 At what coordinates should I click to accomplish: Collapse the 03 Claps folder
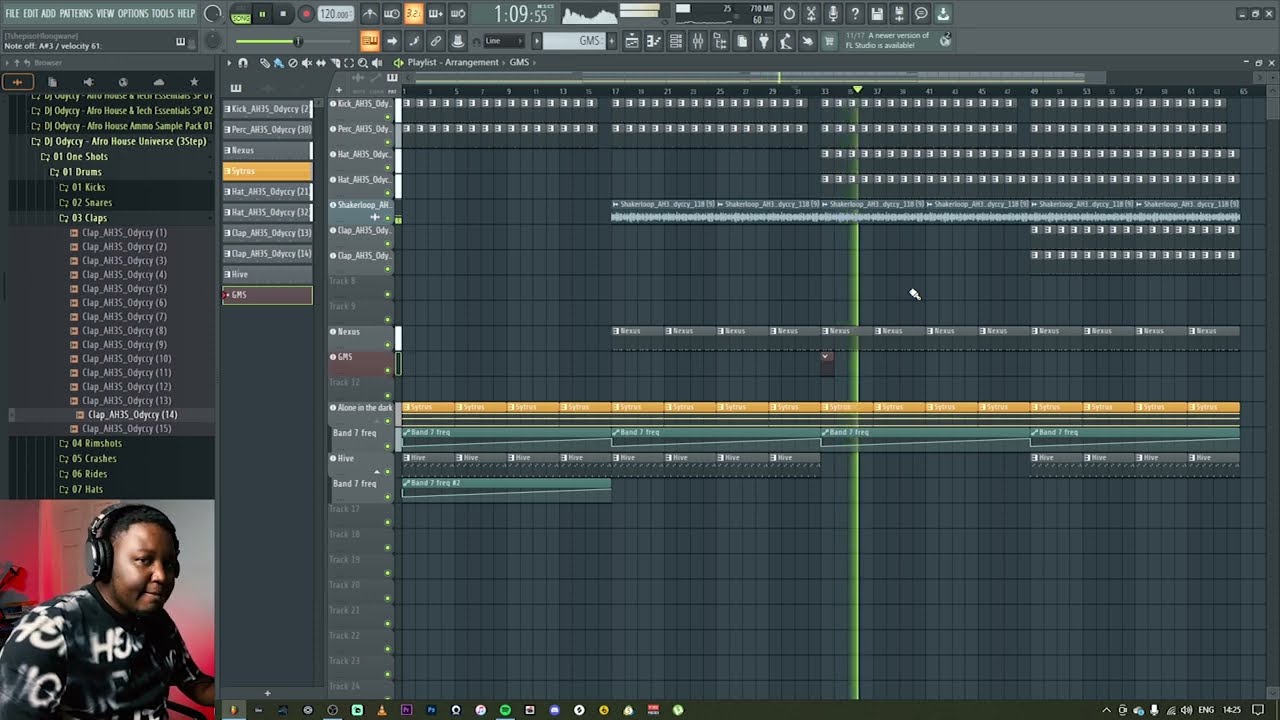coord(83,218)
